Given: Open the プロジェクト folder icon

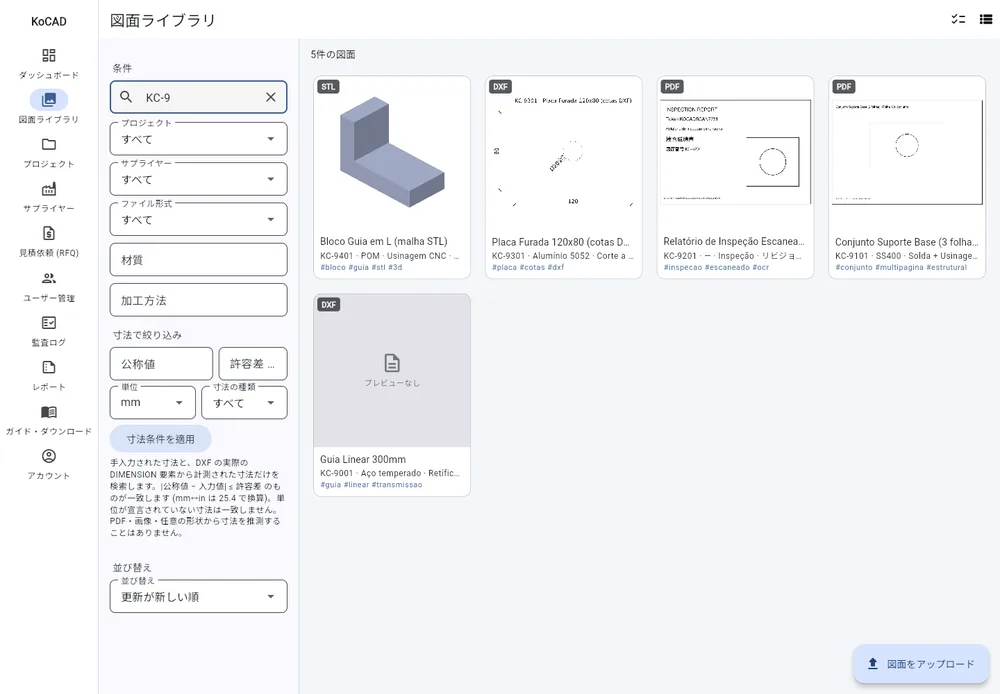Looking at the screenshot, I should [48, 144].
